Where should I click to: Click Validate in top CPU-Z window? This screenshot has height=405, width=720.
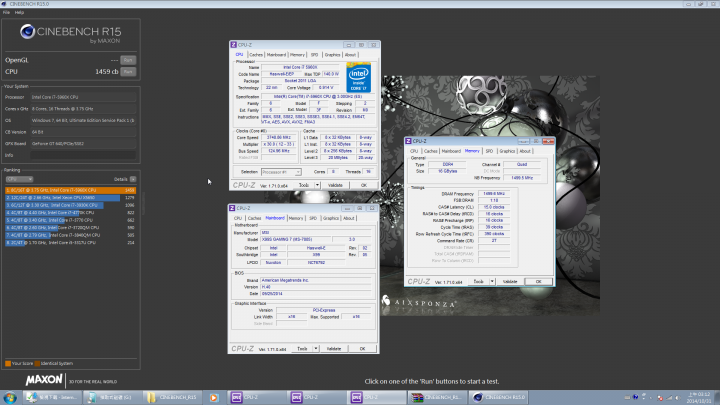pyautogui.click(x=335, y=185)
